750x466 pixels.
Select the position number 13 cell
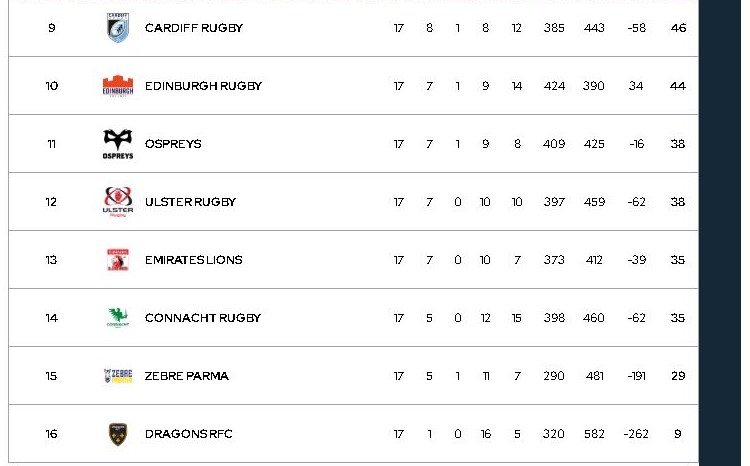tap(52, 260)
